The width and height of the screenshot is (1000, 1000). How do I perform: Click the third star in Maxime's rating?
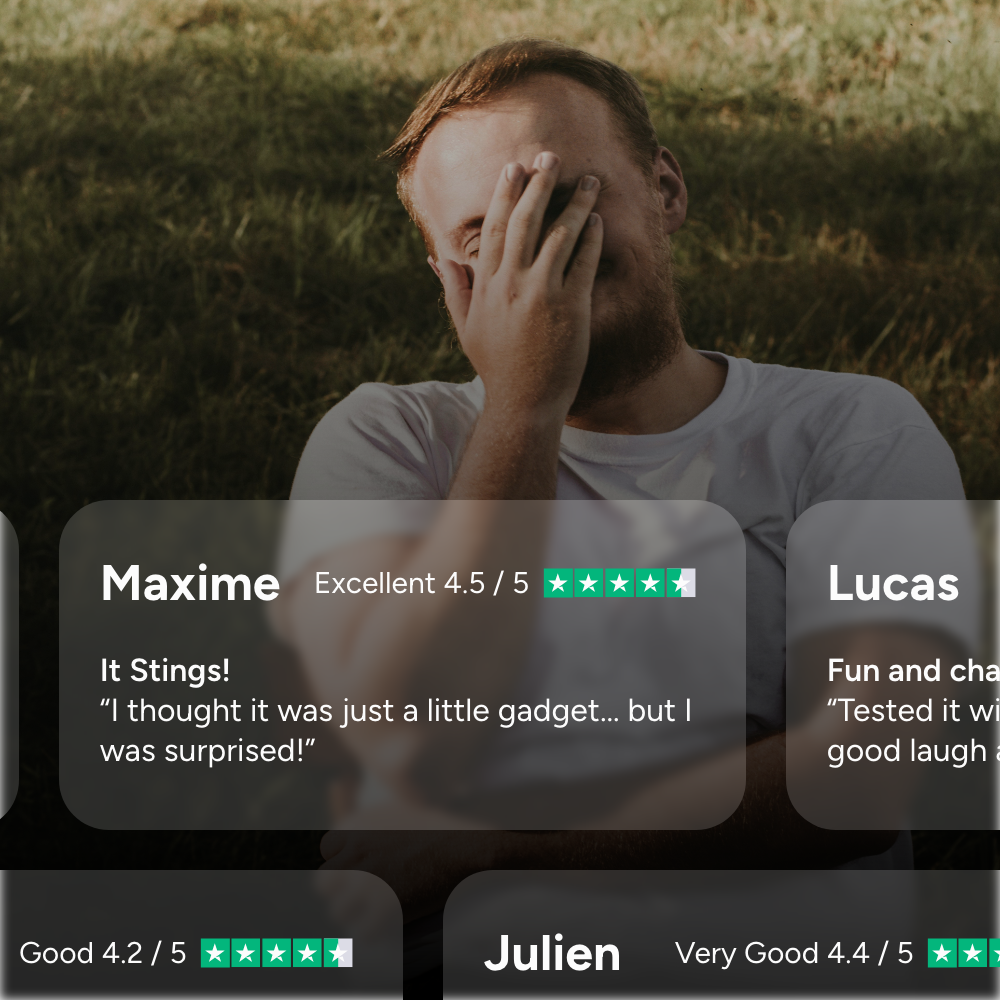pyautogui.click(x=619, y=583)
